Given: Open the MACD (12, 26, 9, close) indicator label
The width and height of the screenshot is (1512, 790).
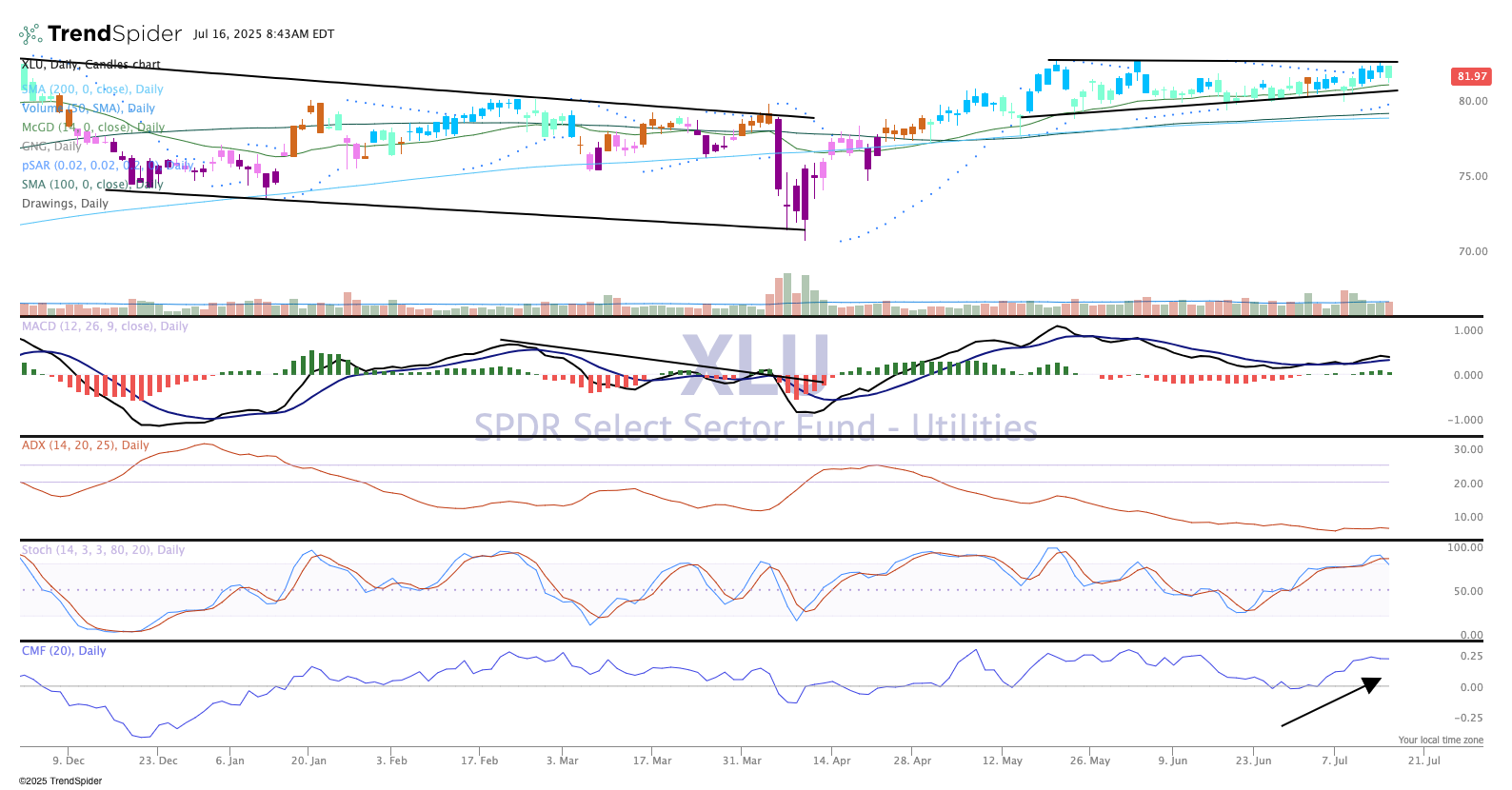Looking at the screenshot, I should (105, 326).
